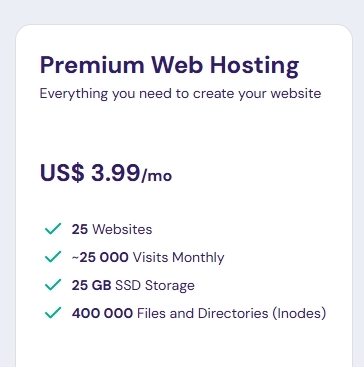Viewport: 364px width, 367px height.
Task: Click the word Hosting in the title
Action: 254,66
